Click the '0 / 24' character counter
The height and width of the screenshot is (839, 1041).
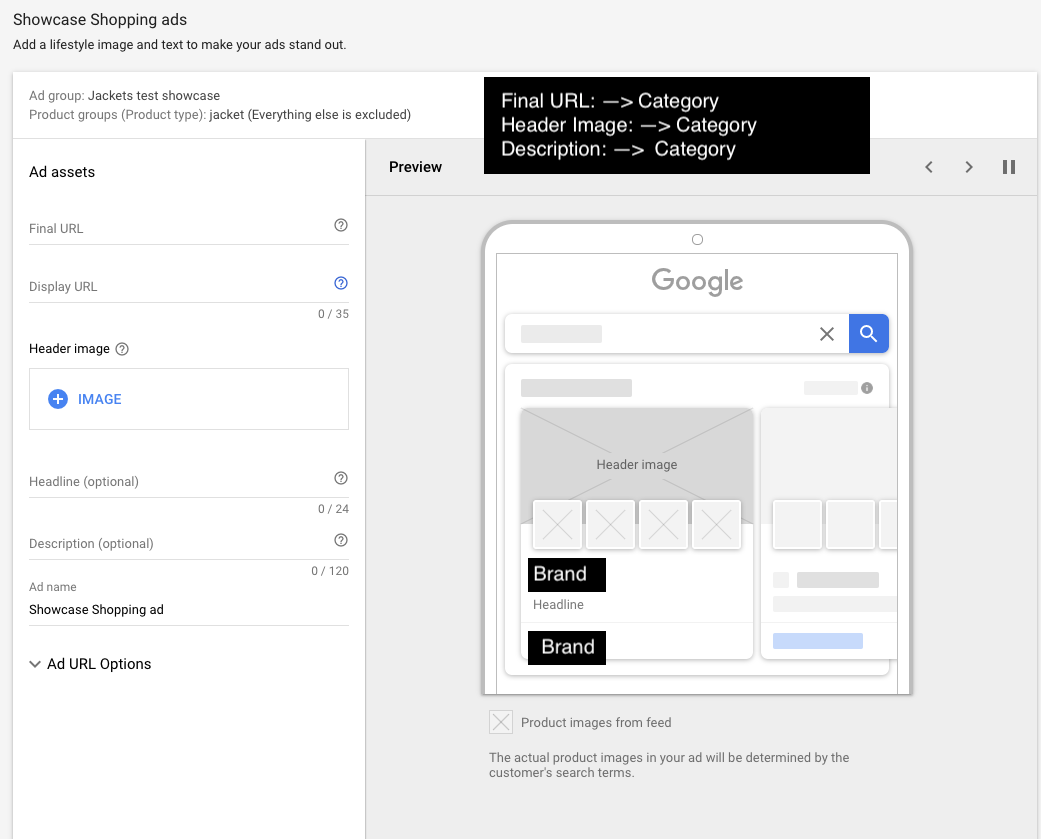pyautogui.click(x=333, y=509)
